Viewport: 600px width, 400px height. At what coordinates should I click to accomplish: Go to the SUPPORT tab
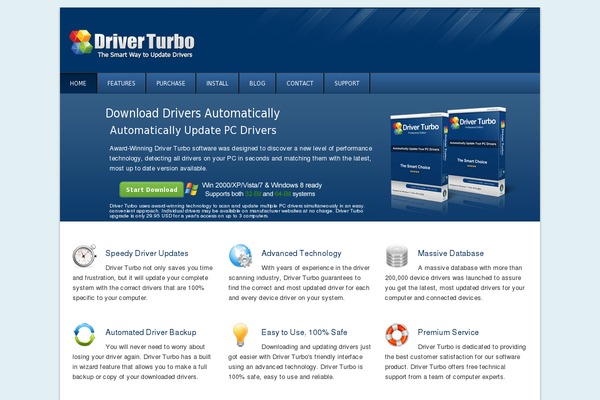point(347,83)
